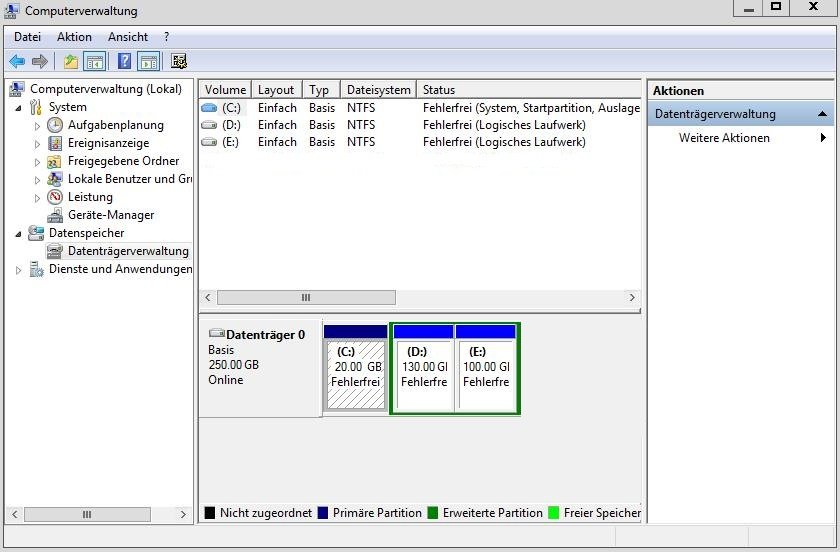
Task: Expand the Leistung node
Action: tap(37, 198)
